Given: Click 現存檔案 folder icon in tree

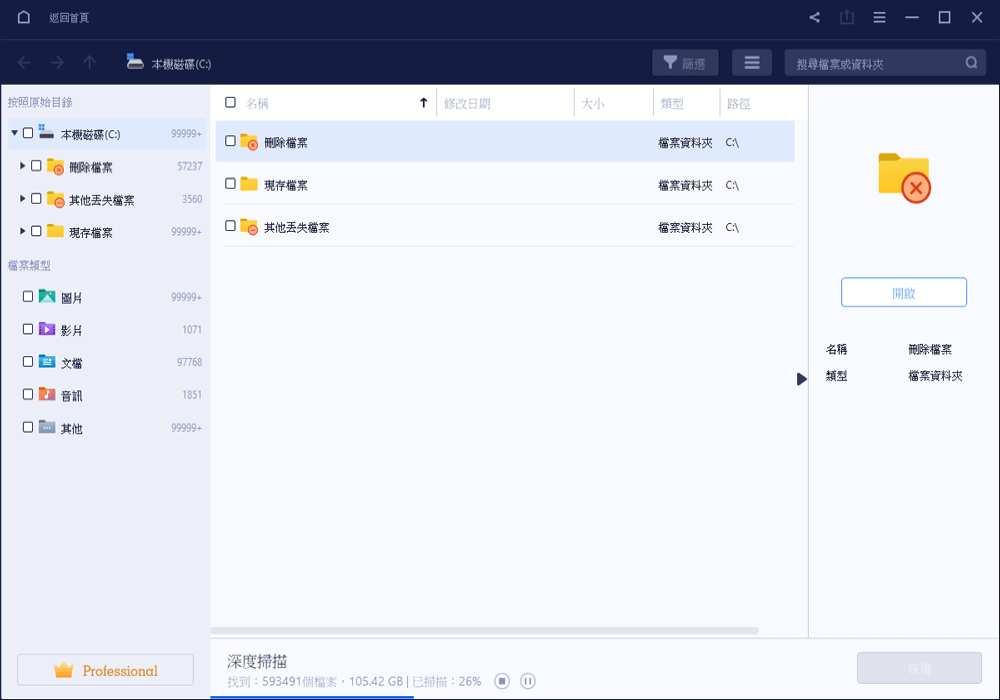Looking at the screenshot, I should coord(55,231).
